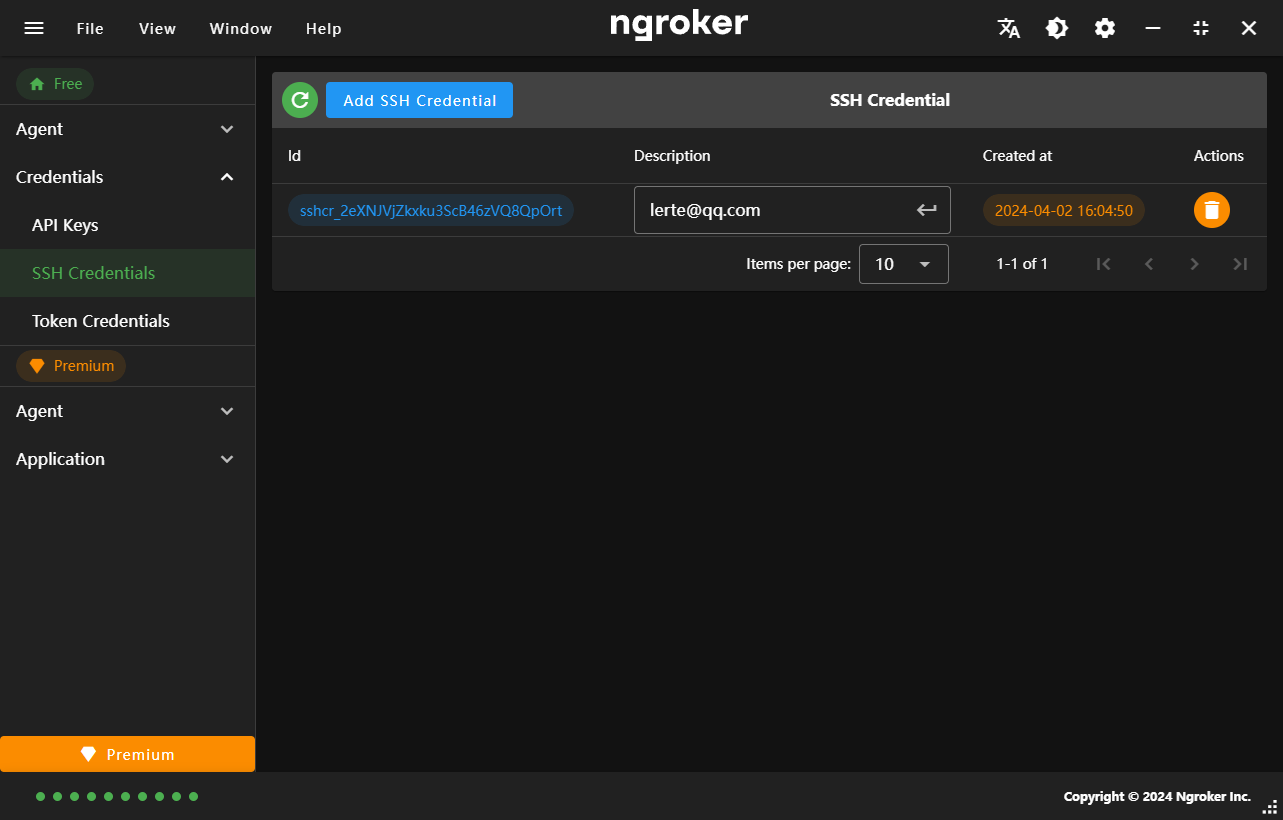Expand the Application section
Screen dimensions: 1283x820
coord(127,459)
